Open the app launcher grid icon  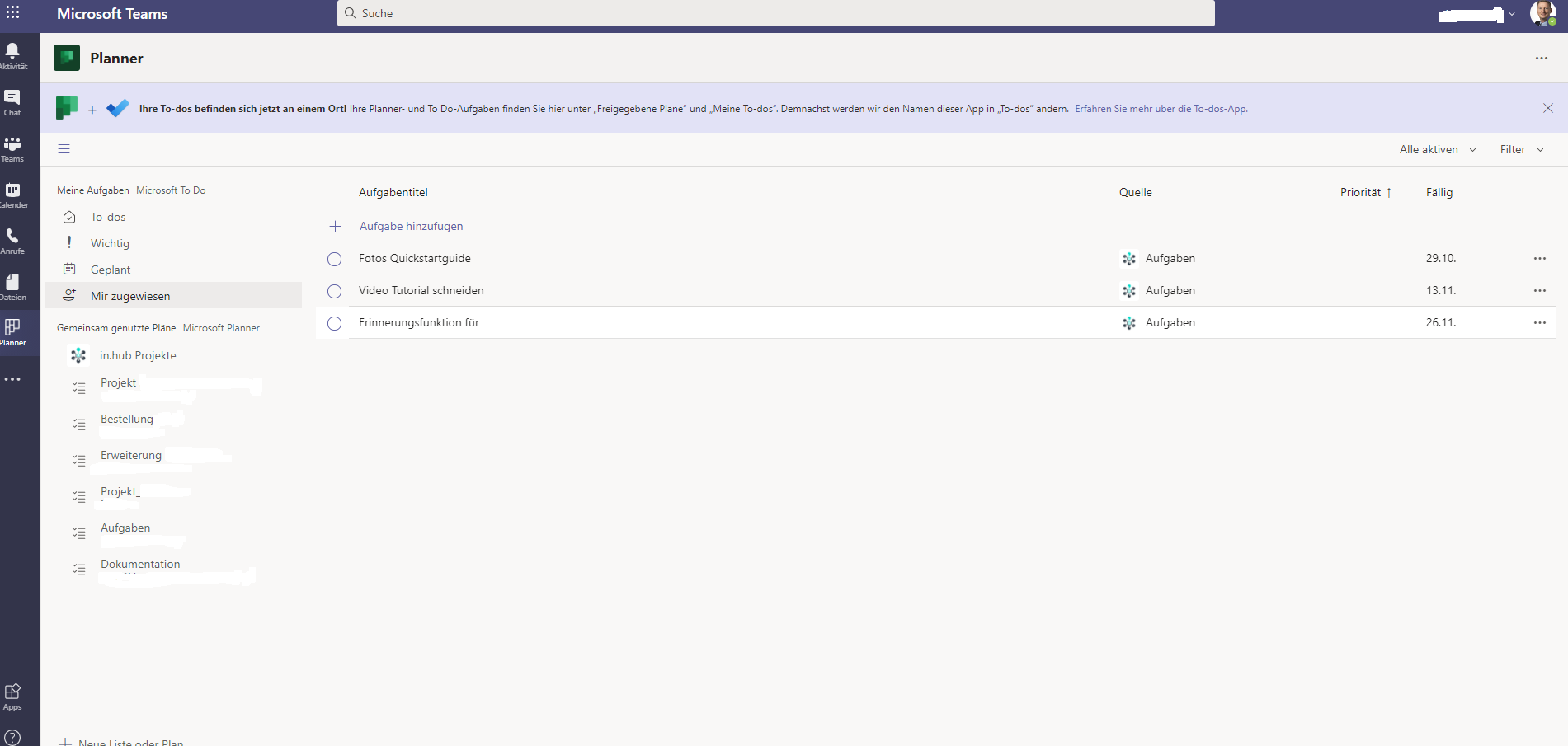(13, 12)
